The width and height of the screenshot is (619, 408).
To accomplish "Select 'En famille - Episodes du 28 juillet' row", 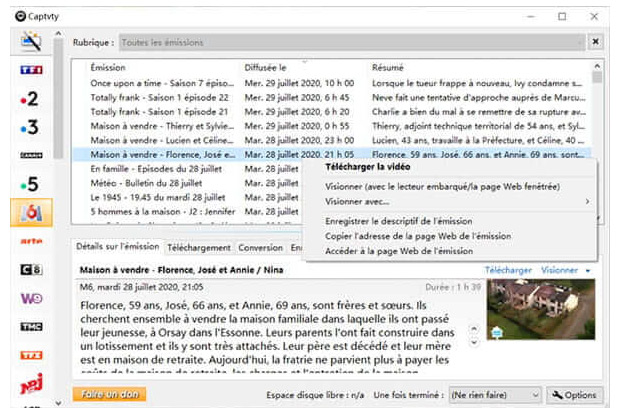I will coord(188,169).
